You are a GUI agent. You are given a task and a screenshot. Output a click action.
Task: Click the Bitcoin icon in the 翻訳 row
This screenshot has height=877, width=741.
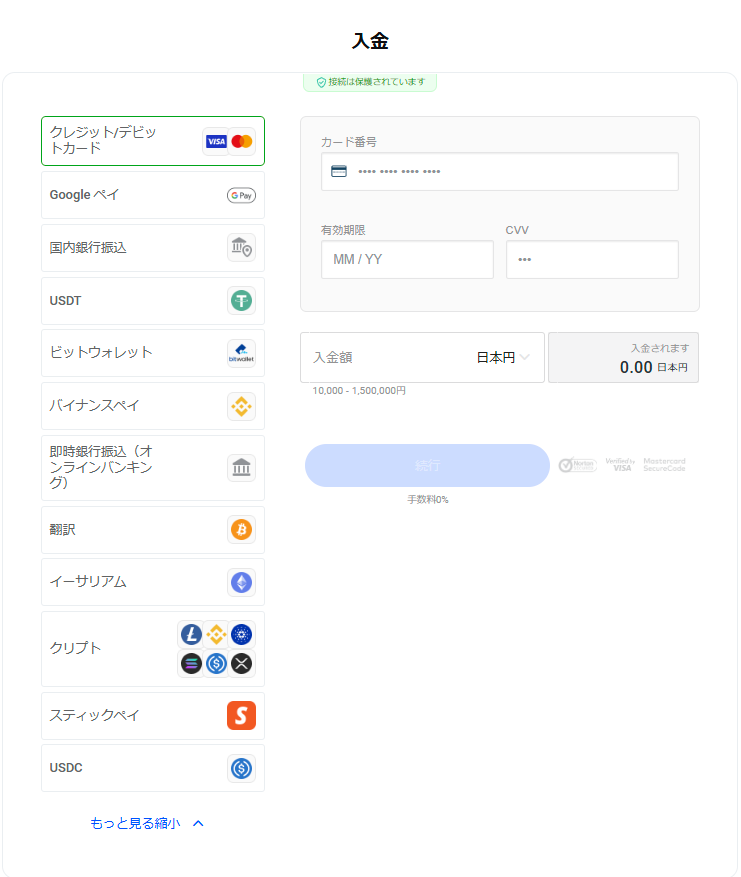point(240,529)
